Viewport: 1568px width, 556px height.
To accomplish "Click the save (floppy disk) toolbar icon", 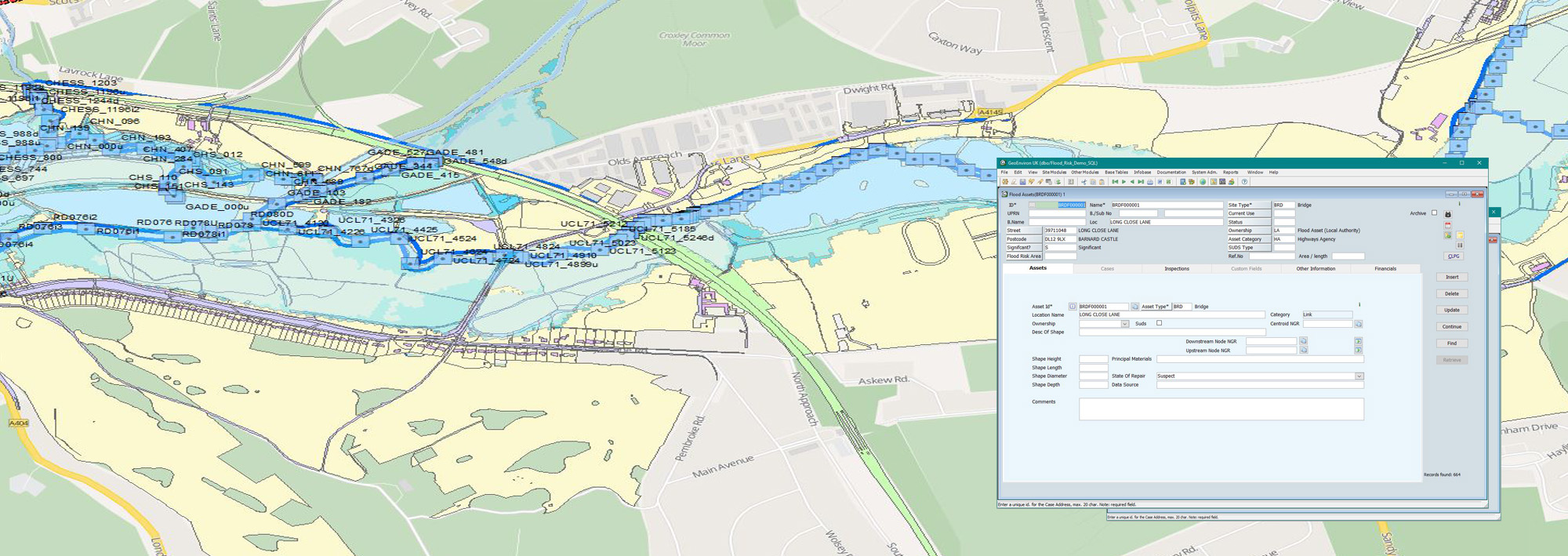I will point(1022,182).
